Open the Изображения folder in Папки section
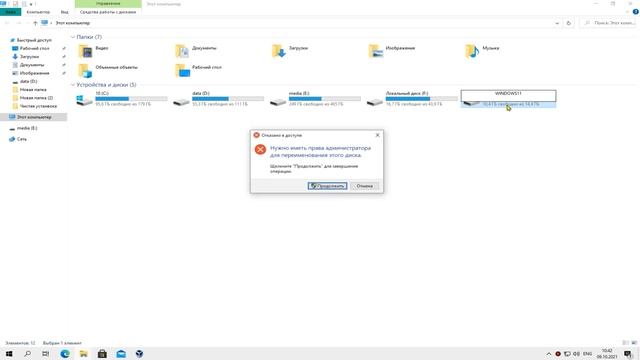This screenshot has width=640, height=360. 392,51
